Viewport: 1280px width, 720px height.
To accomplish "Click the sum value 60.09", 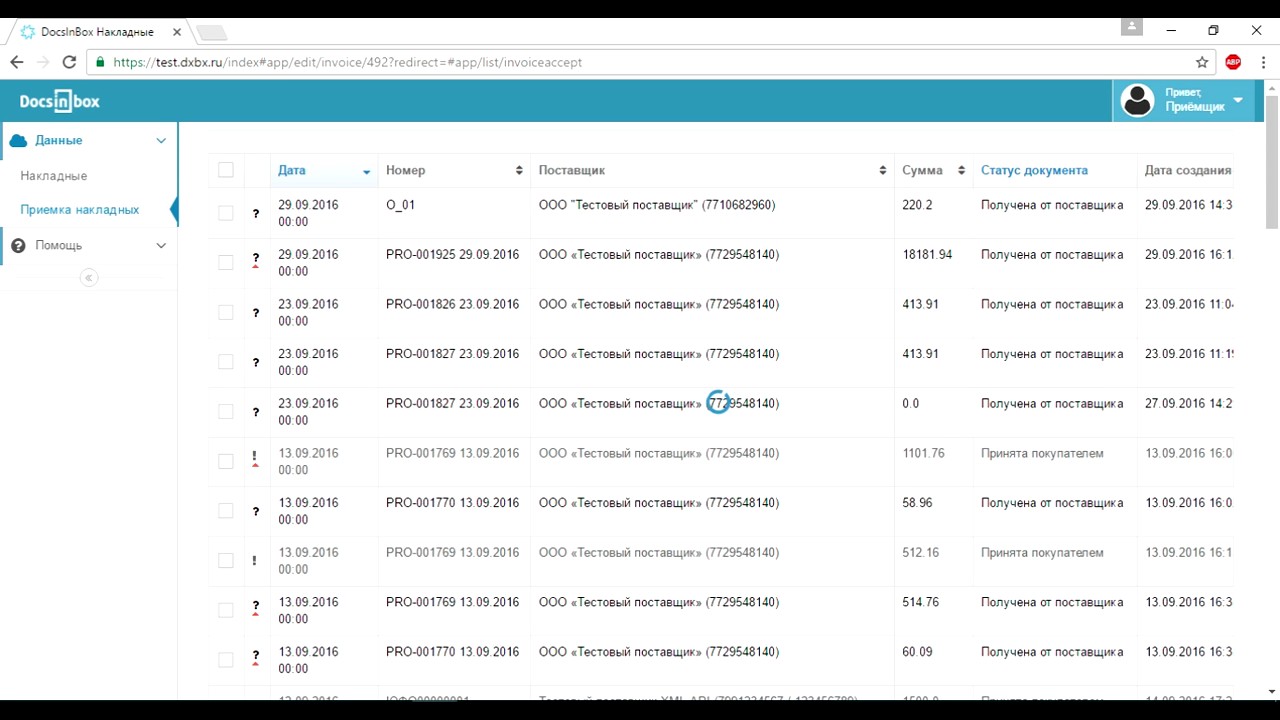I will tap(917, 652).
